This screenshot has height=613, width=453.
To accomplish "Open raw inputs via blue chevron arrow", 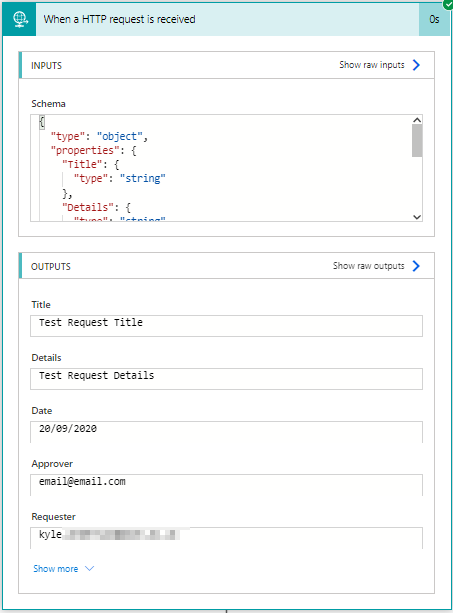I will point(416,65).
